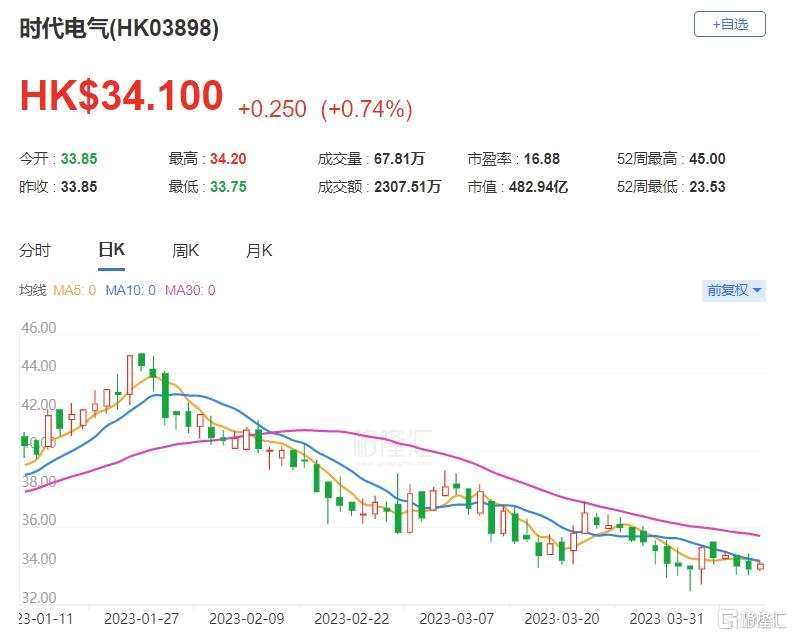Click the 最高 value 34.20
This screenshot has height=636, width=793.
click(x=228, y=159)
